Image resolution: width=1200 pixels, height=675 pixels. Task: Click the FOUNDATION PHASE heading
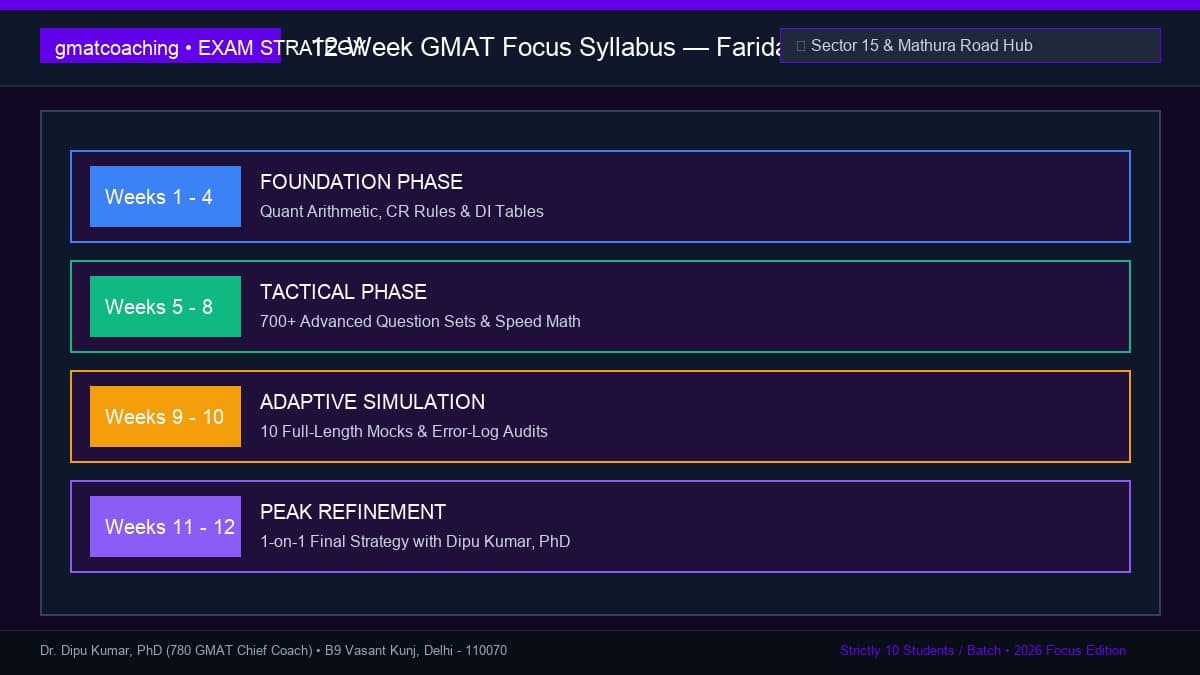tap(361, 182)
